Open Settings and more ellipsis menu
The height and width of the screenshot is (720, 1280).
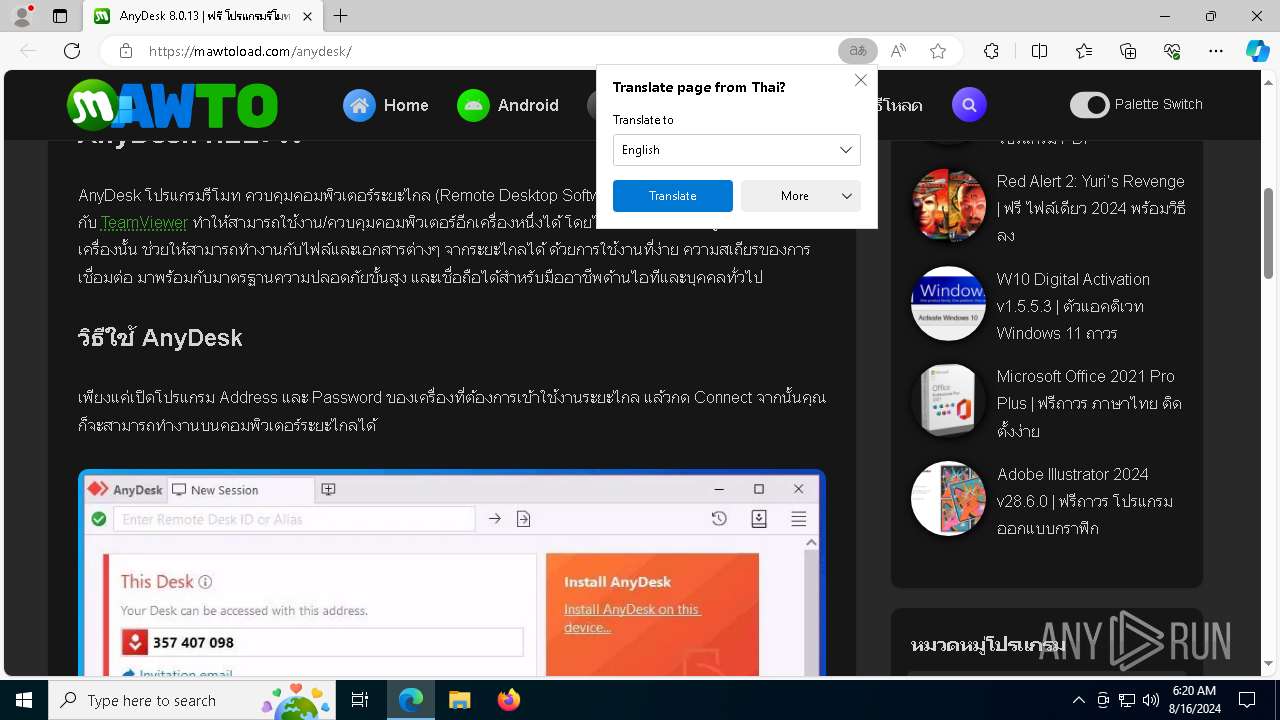pyautogui.click(x=1216, y=51)
